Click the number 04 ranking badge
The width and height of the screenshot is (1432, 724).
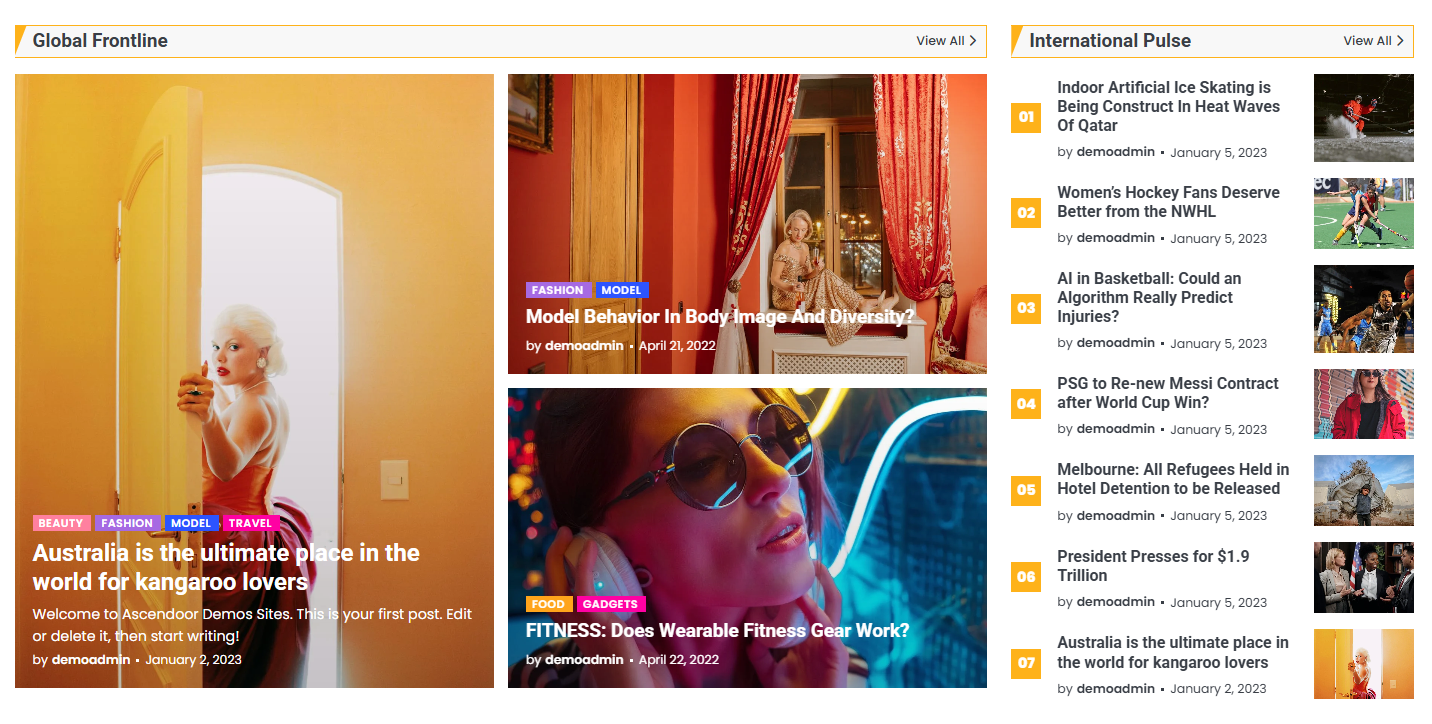(x=1026, y=404)
